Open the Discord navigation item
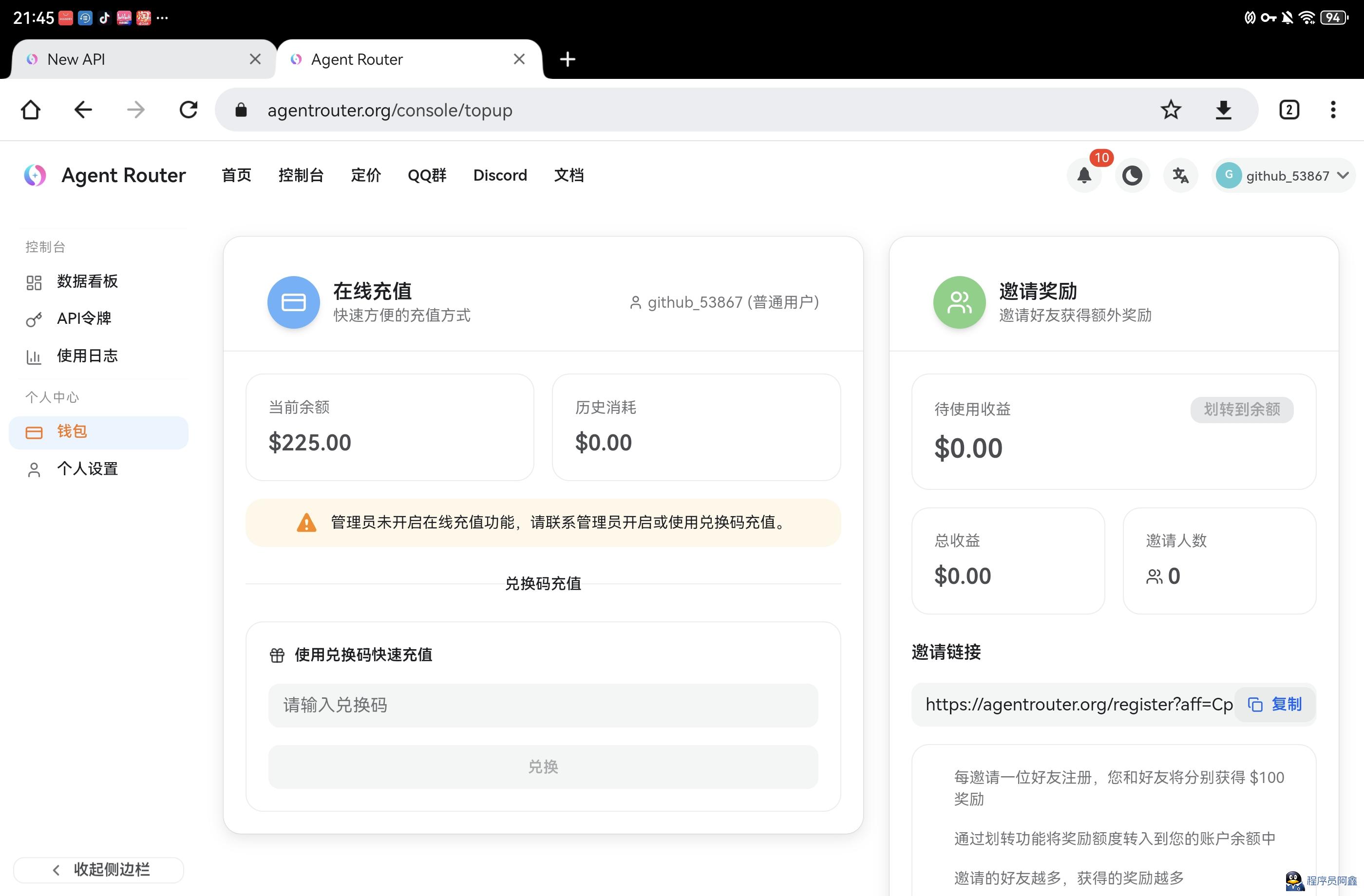Screen dimensions: 1364x896 click(x=500, y=175)
